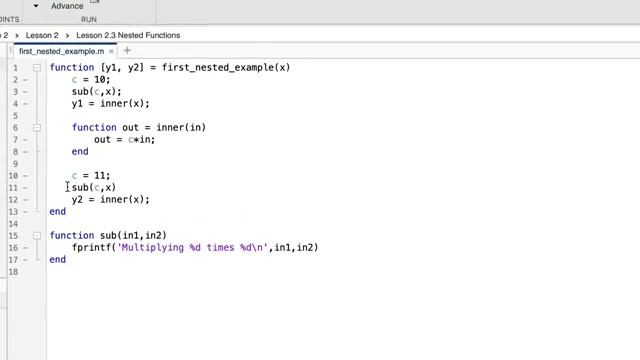Click the 'end' keyword on line 17
This screenshot has height=360, width=640.
58,260
